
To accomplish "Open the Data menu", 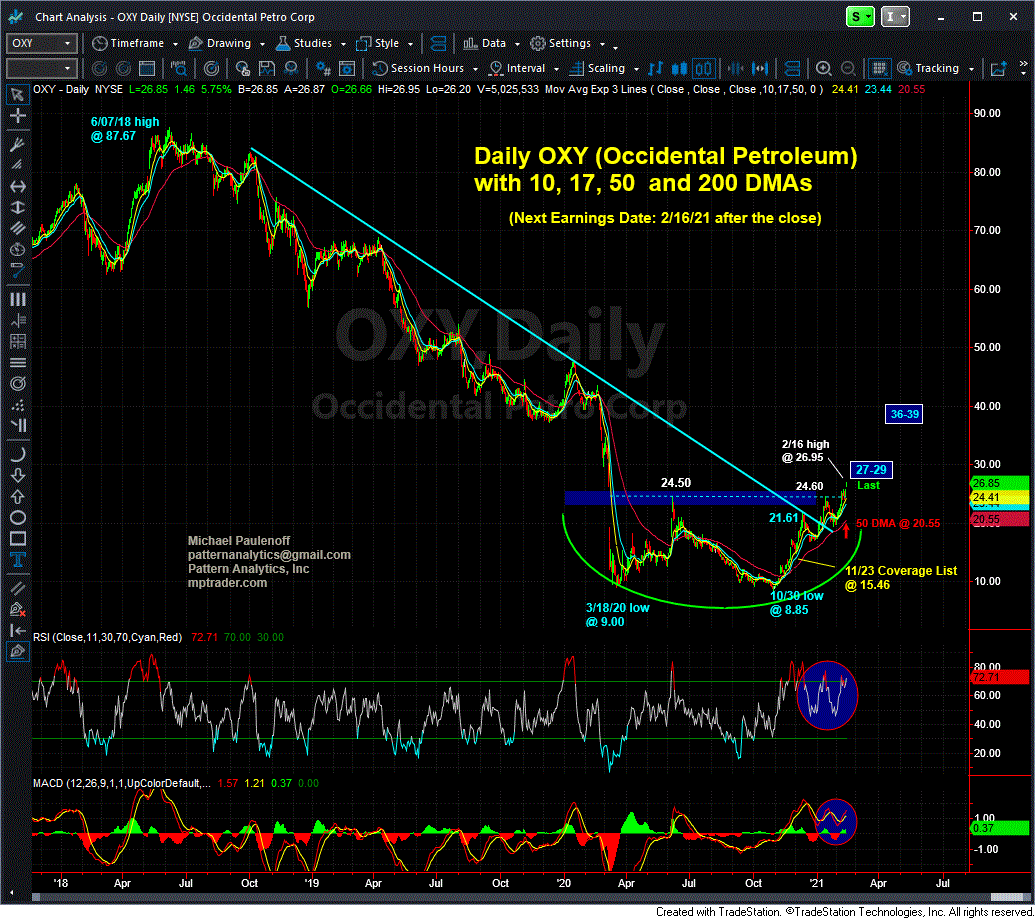I will [x=484, y=44].
